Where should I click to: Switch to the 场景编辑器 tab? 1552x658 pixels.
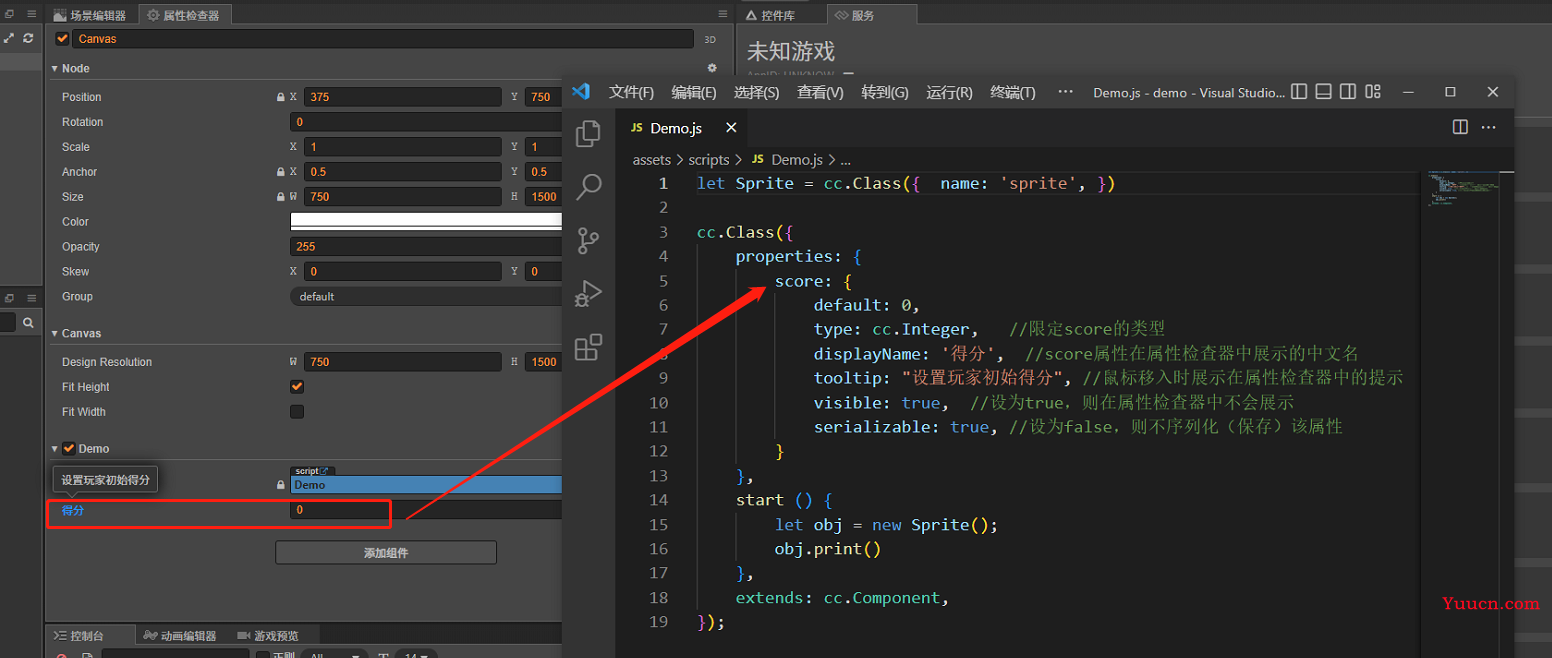coord(90,15)
